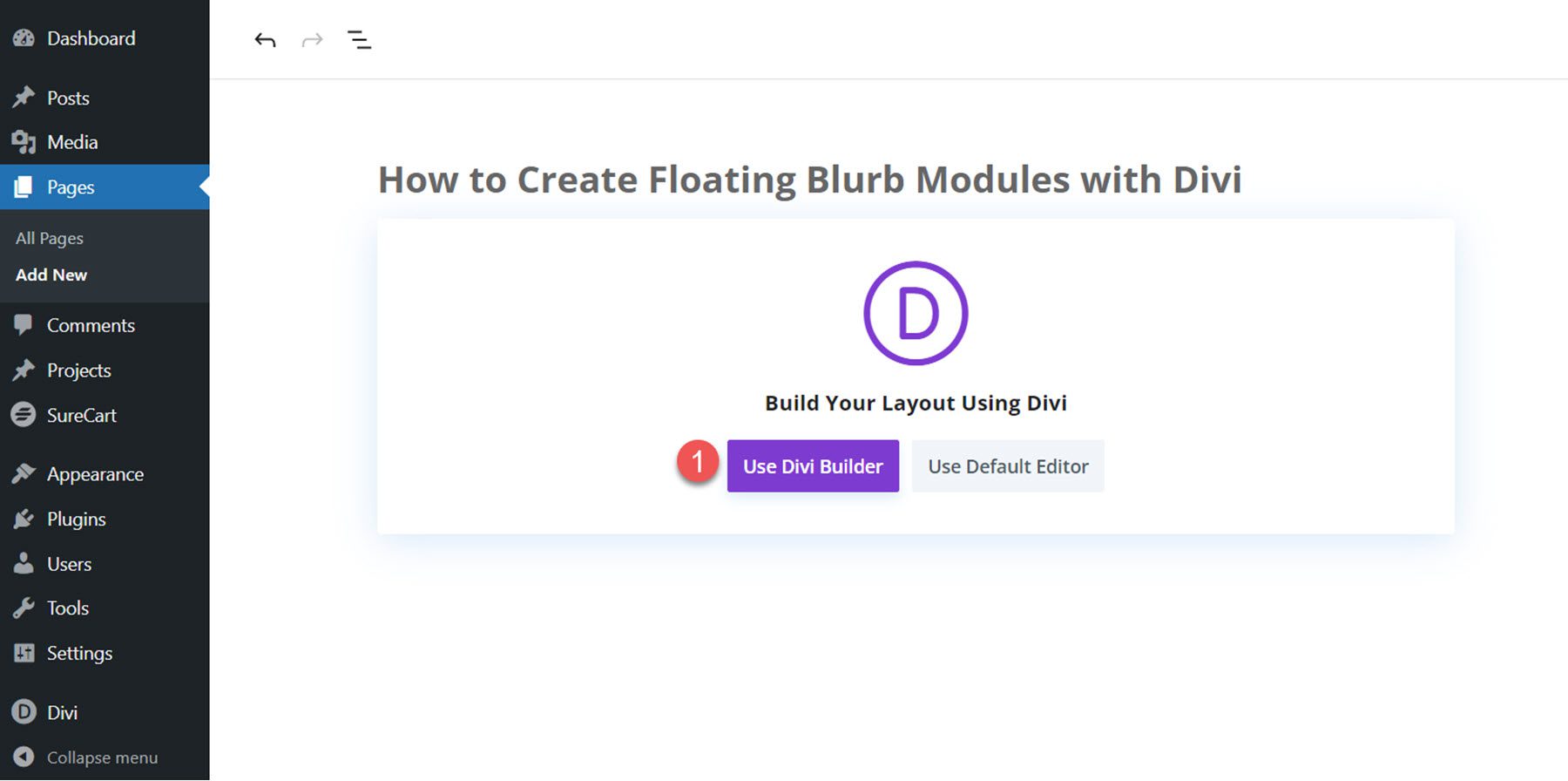Click the Projects pin icon
The width and height of the screenshot is (1568, 781).
pyautogui.click(x=23, y=370)
